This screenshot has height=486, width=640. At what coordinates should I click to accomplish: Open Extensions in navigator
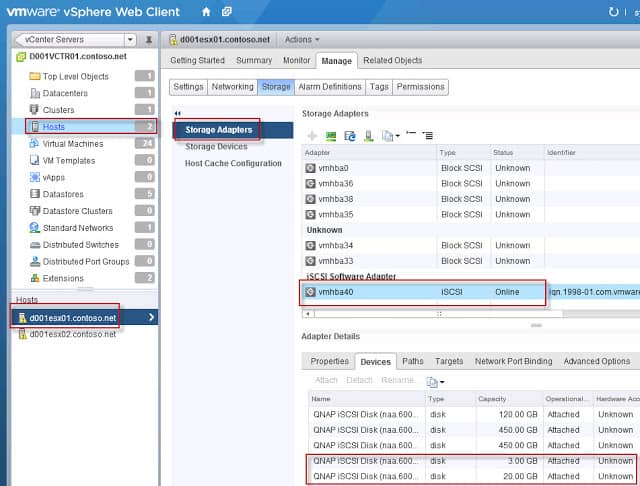63,278
